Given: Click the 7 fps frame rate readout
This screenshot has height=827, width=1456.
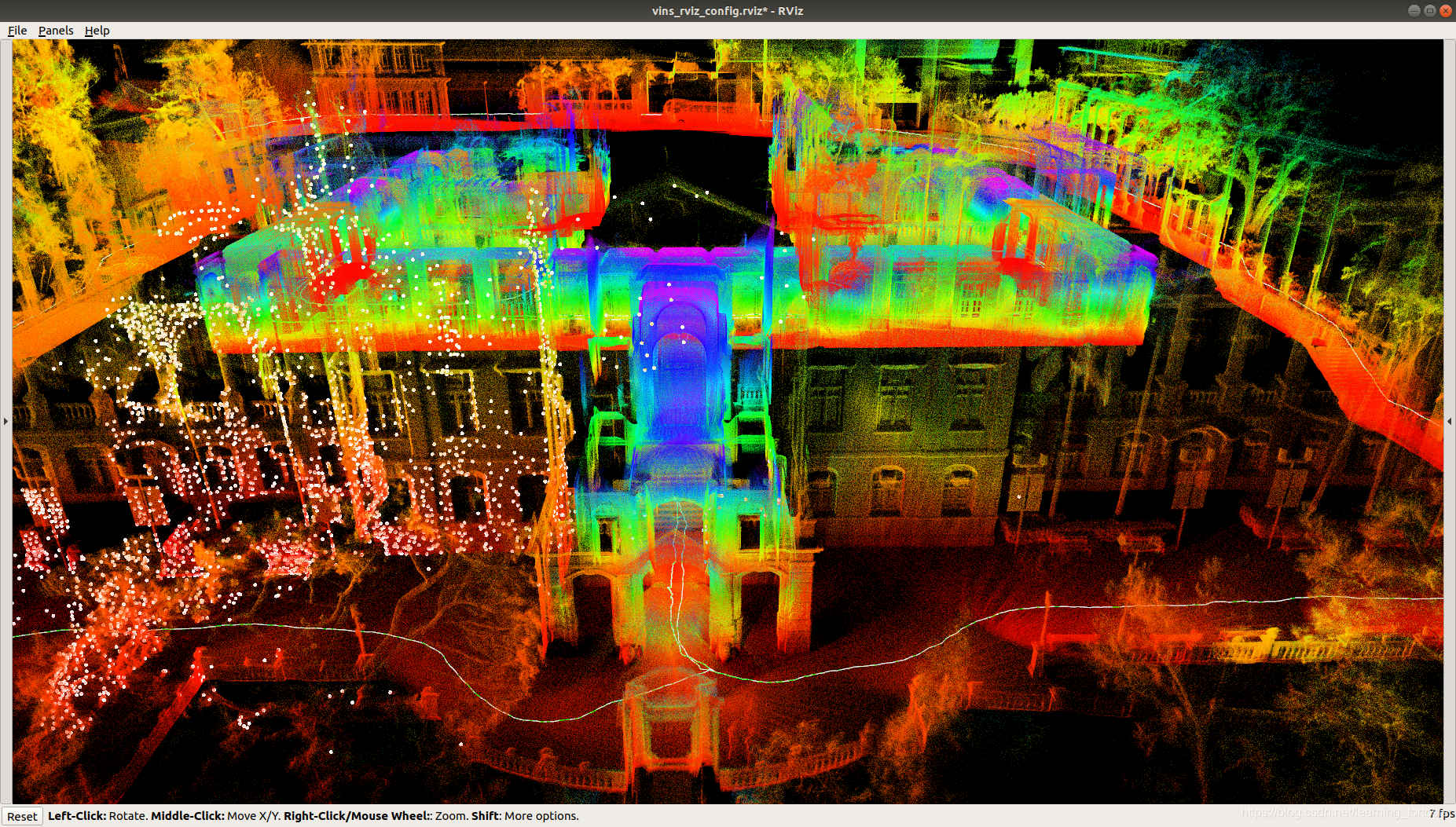Looking at the screenshot, I should [x=1441, y=814].
